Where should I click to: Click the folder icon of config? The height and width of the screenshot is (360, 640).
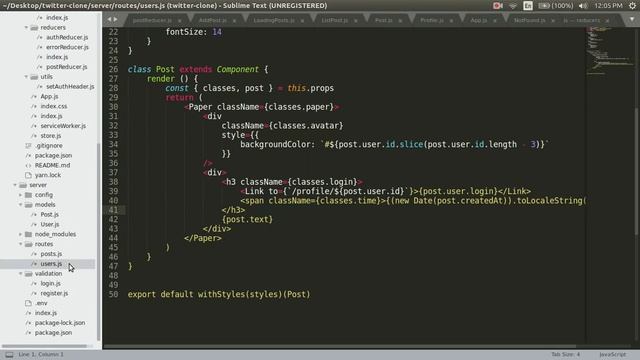28,195
